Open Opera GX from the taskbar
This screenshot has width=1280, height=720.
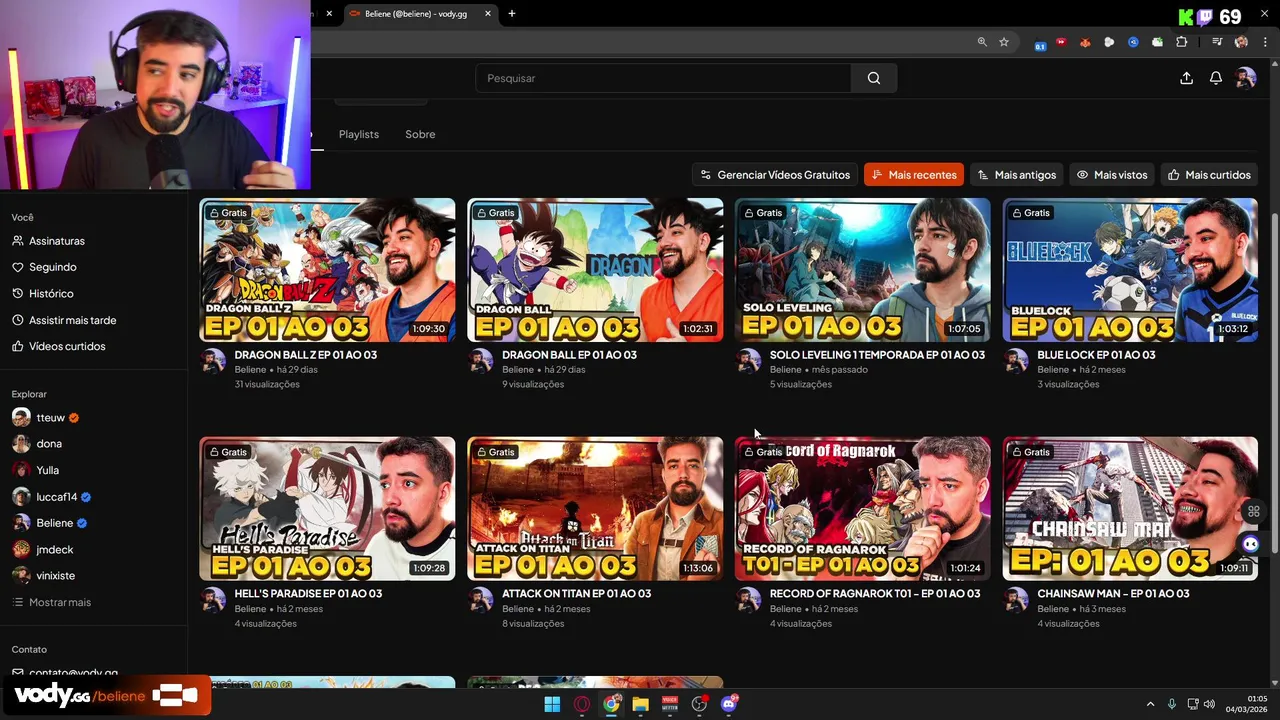point(582,704)
